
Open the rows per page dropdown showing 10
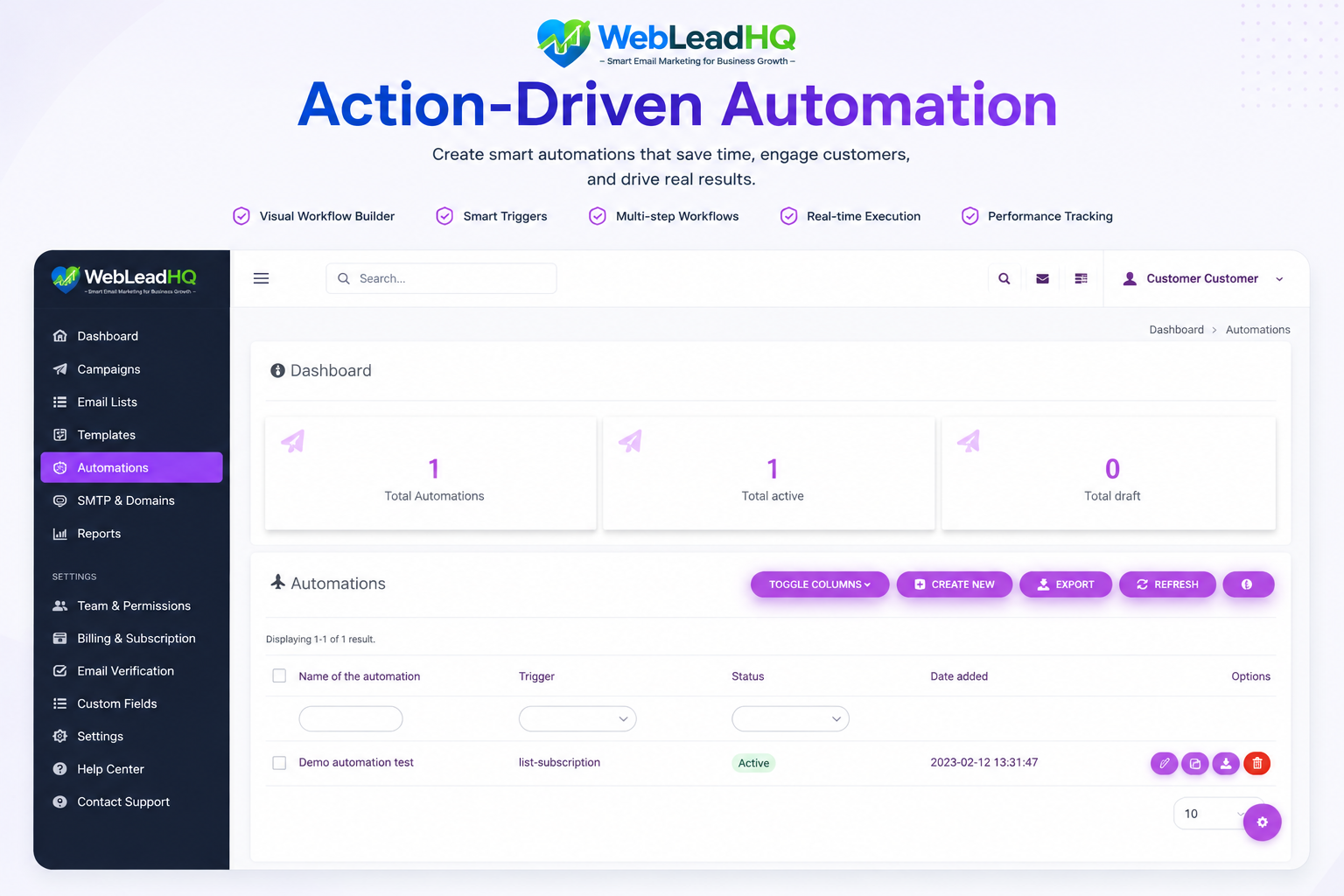1211,814
